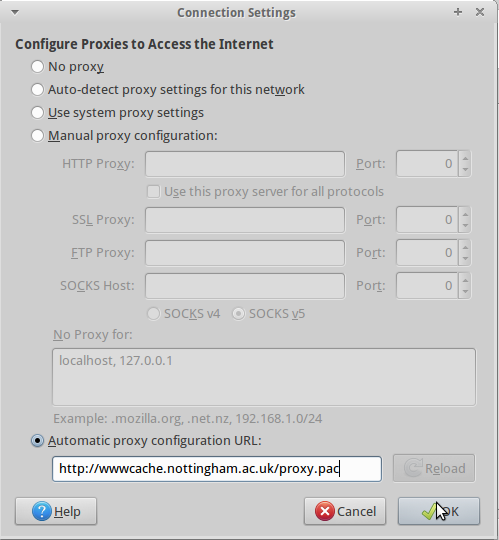Select the SOCKS v4 radio option

click(x=153, y=314)
